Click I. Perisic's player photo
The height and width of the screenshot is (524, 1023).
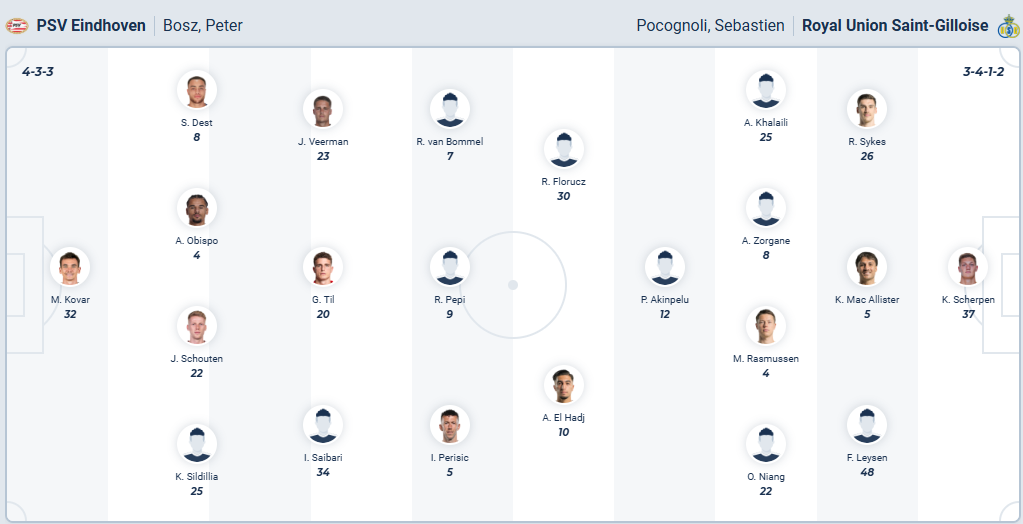(450, 426)
